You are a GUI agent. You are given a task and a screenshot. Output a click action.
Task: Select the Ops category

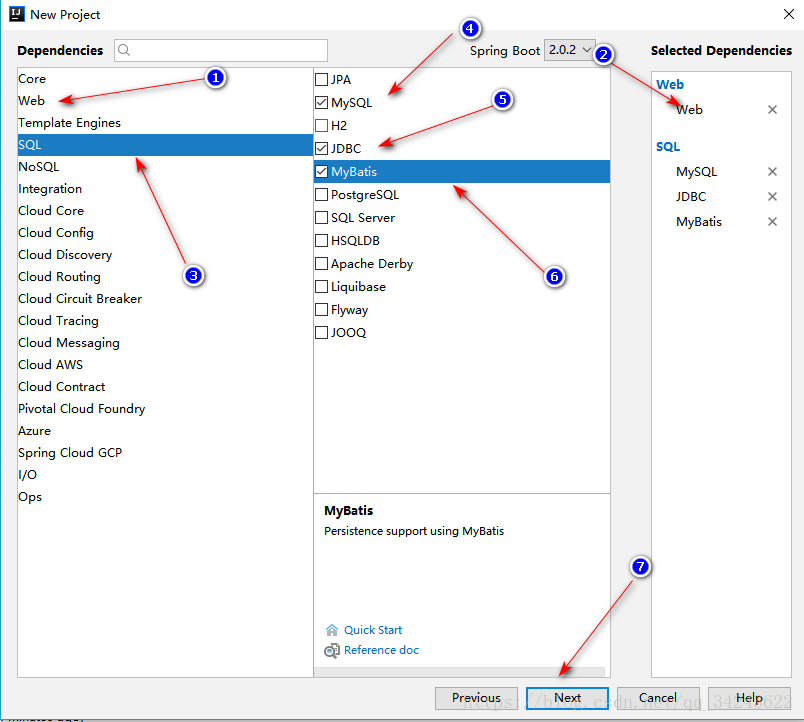point(165,497)
